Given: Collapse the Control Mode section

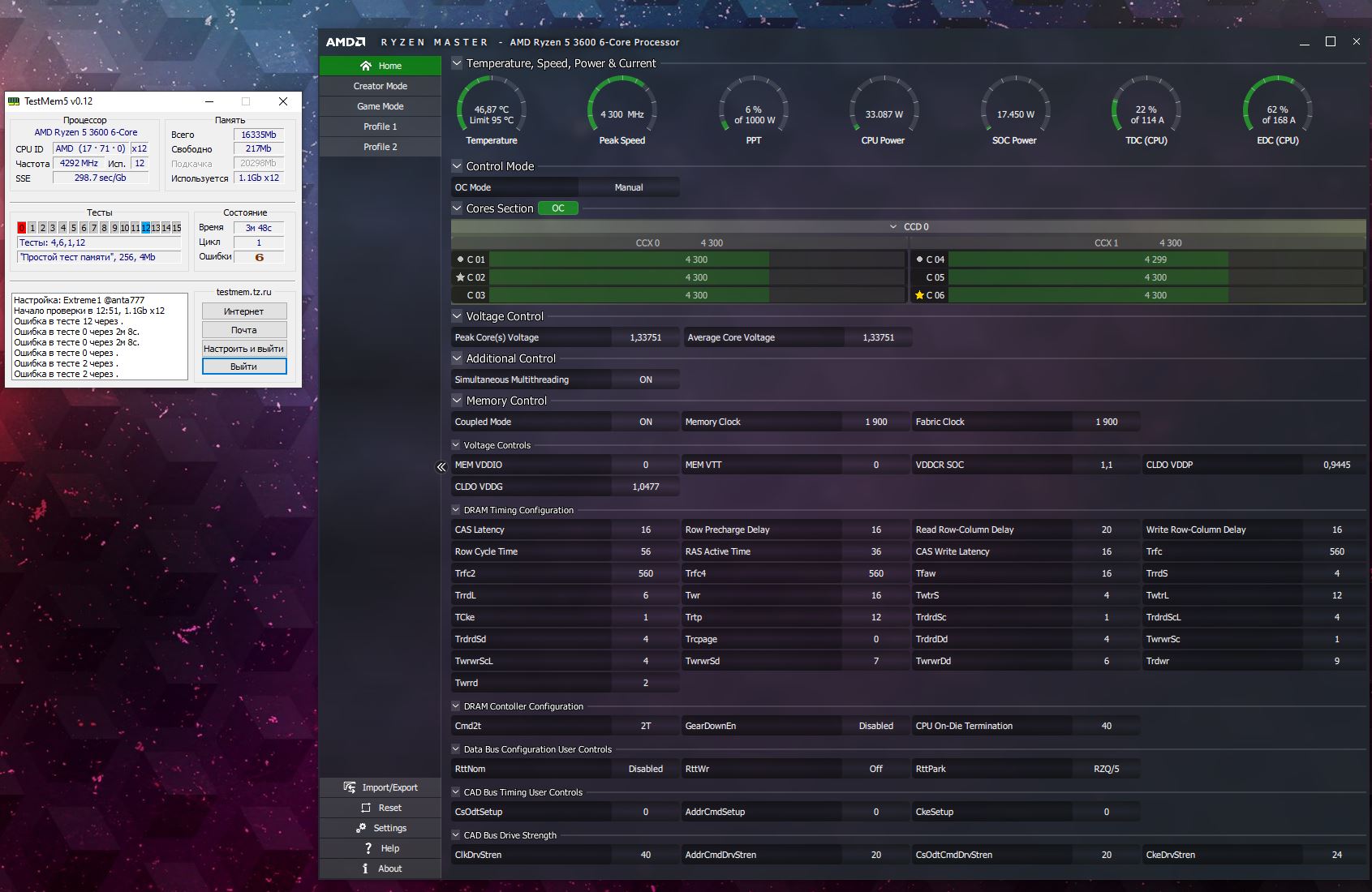Looking at the screenshot, I should point(457,166).
